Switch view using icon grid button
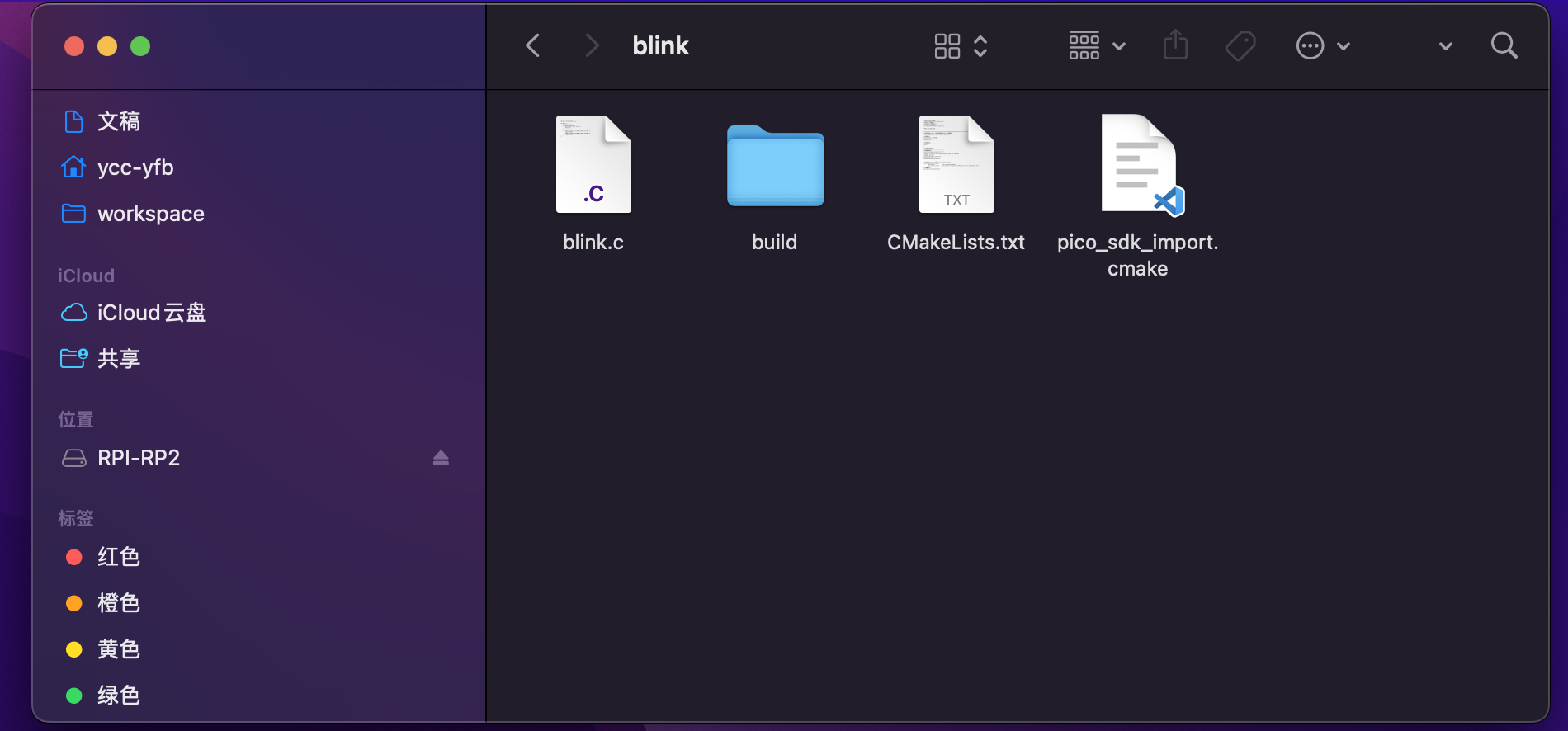Viewport: 1568px width, 731px height. pyautogui.click(x=947, y=46)
